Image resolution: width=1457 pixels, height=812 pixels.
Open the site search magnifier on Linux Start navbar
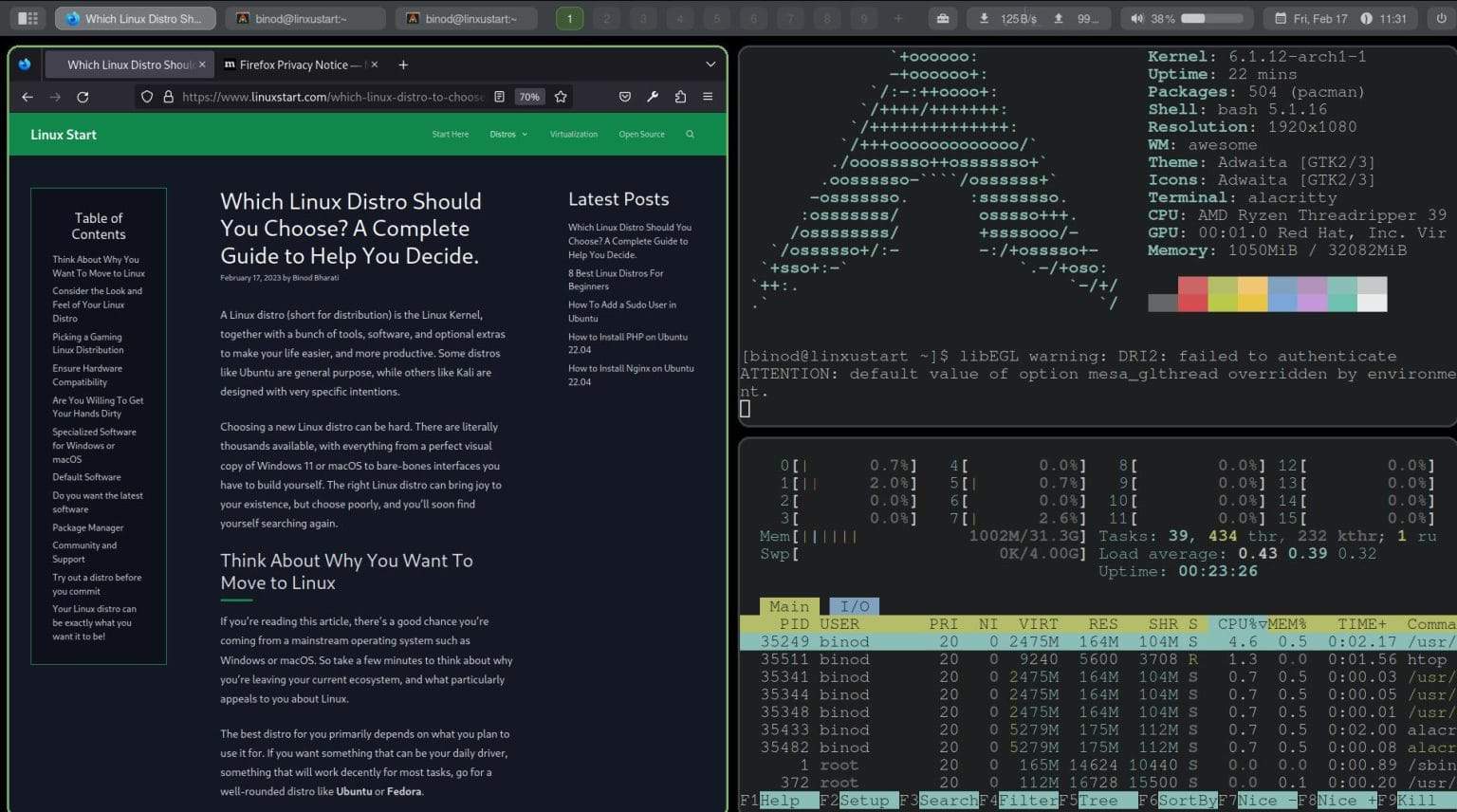pyautogui.click(x=690, y=134)
